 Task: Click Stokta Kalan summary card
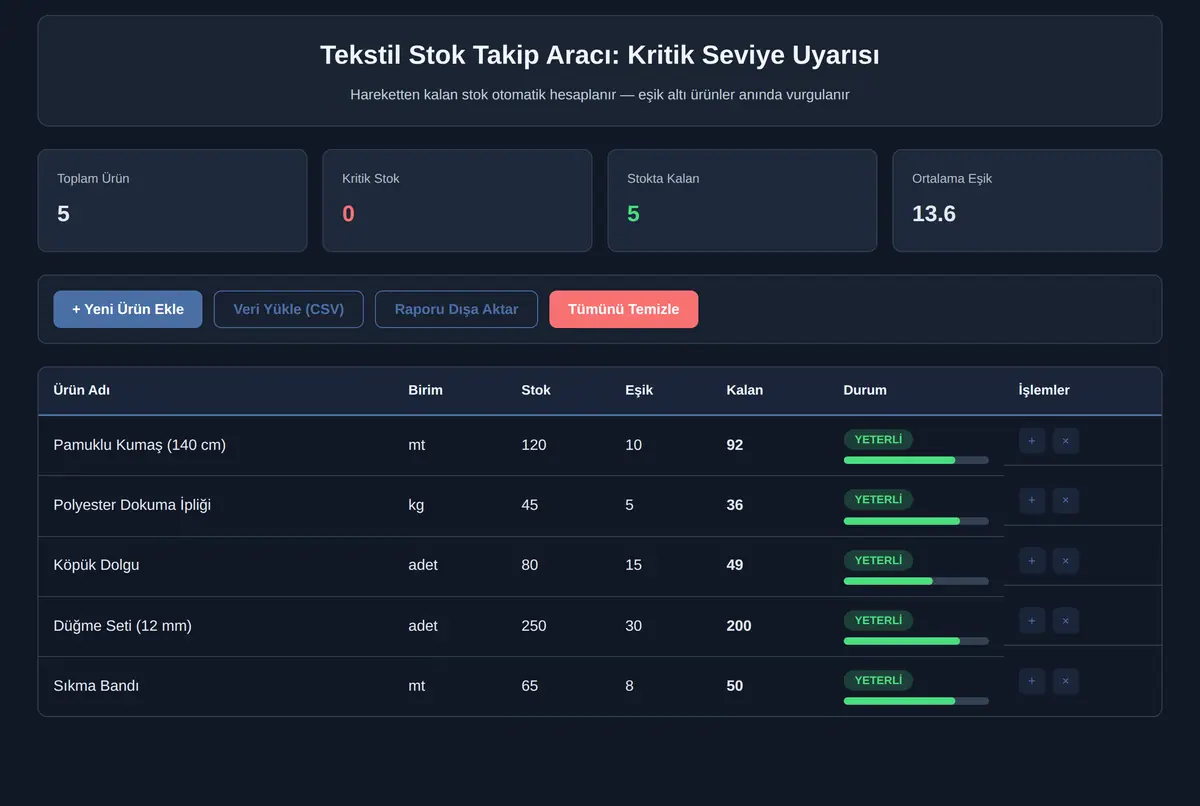(x=742, y=201)
